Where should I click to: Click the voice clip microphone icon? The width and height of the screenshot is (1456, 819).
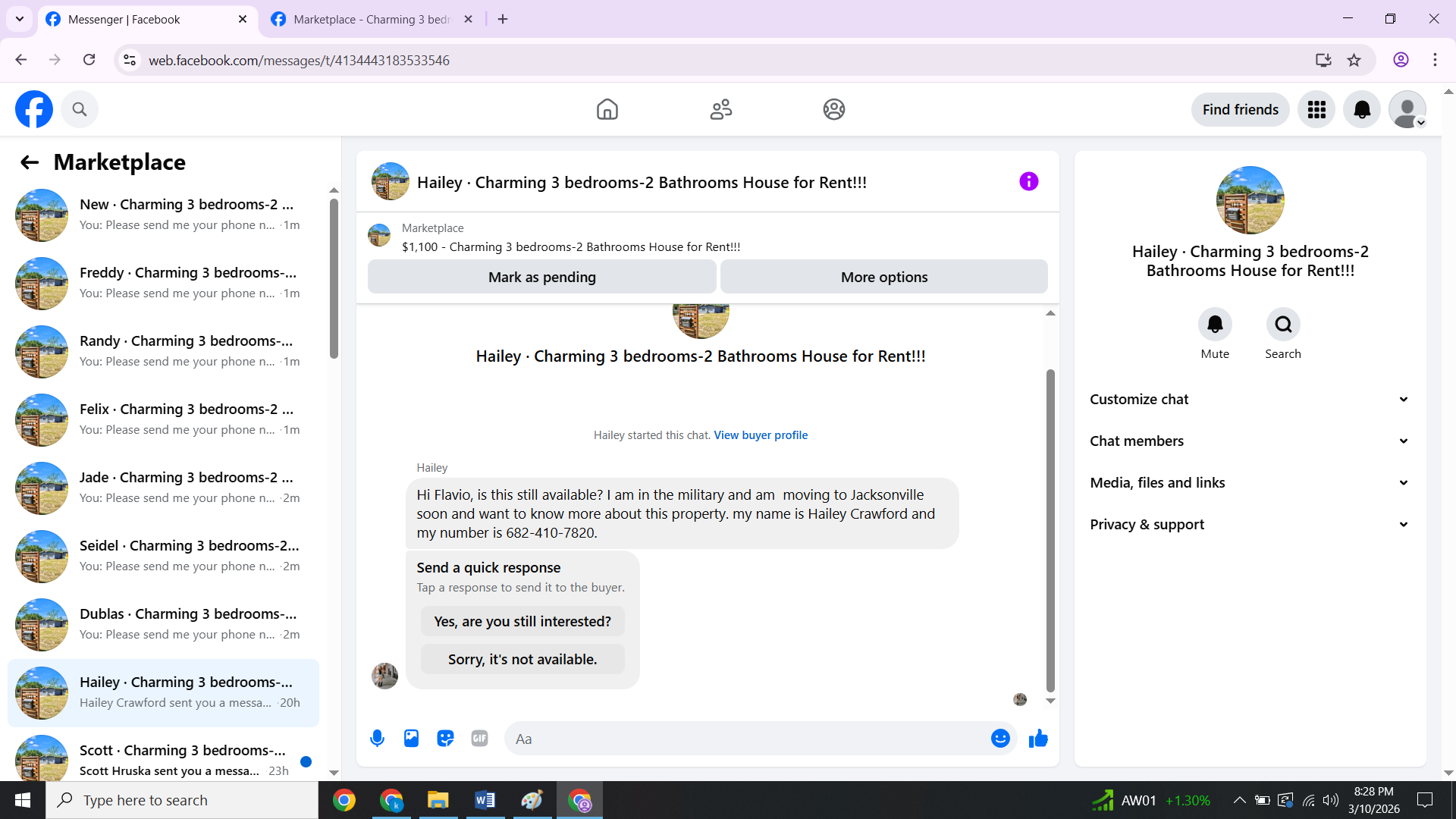click(377, 739)
